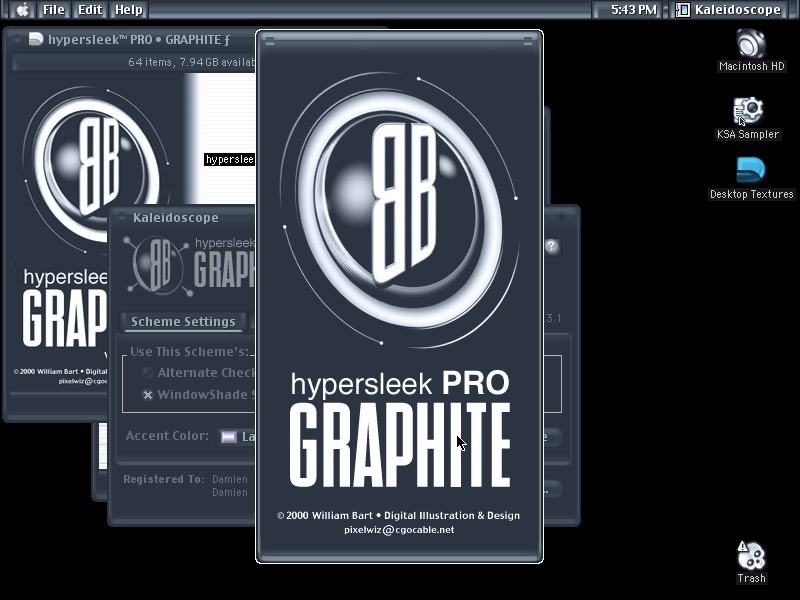Open the File menu
The image size is (800, 600).
(x=54, y=10)
